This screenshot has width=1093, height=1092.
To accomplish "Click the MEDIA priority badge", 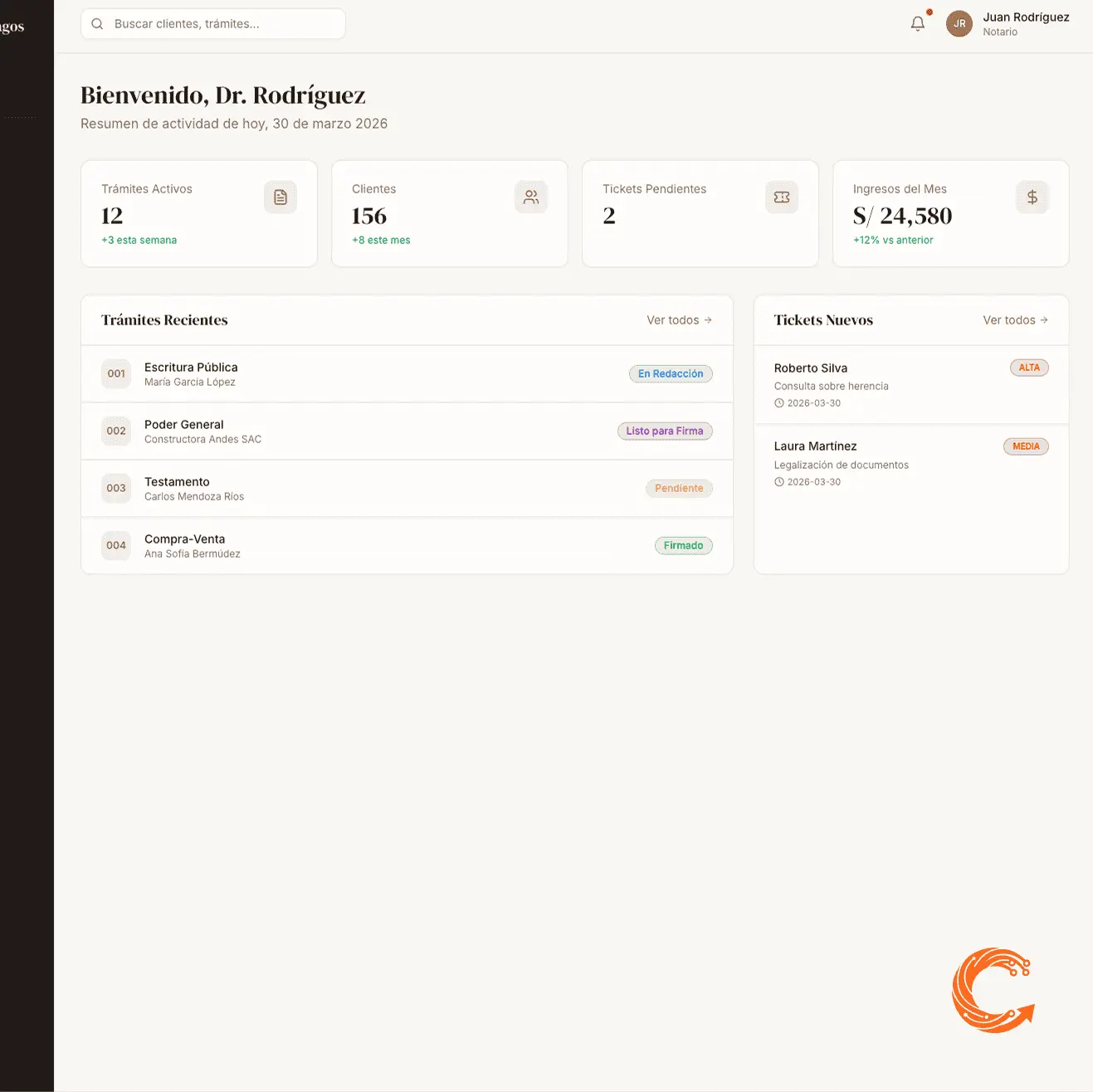I will coord(1026,446).
